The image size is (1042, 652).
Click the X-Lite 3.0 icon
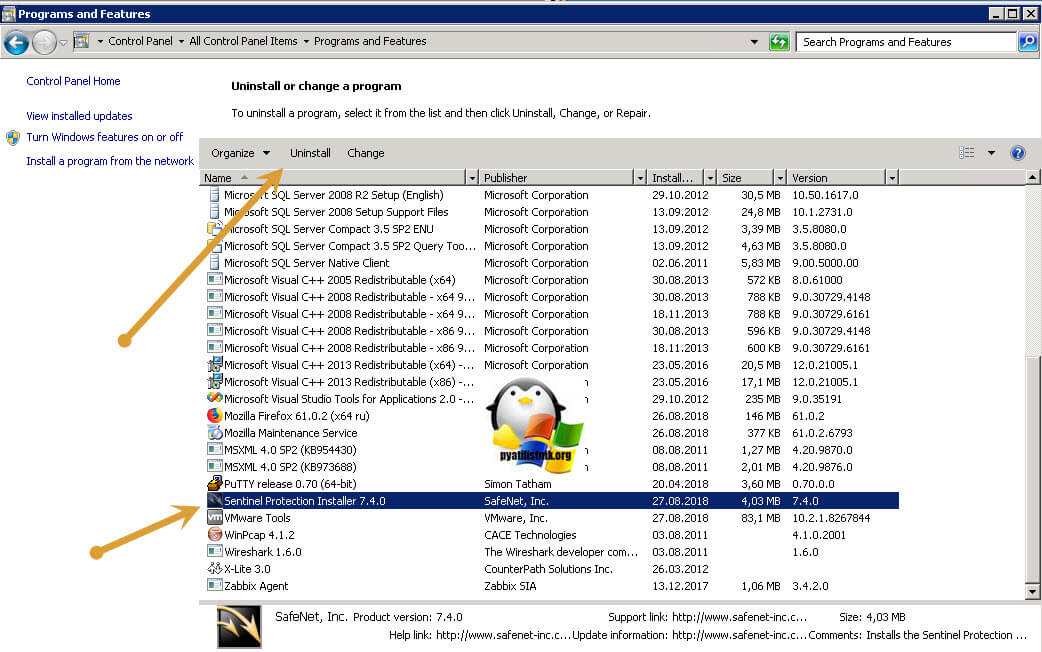tap(214, 569)
